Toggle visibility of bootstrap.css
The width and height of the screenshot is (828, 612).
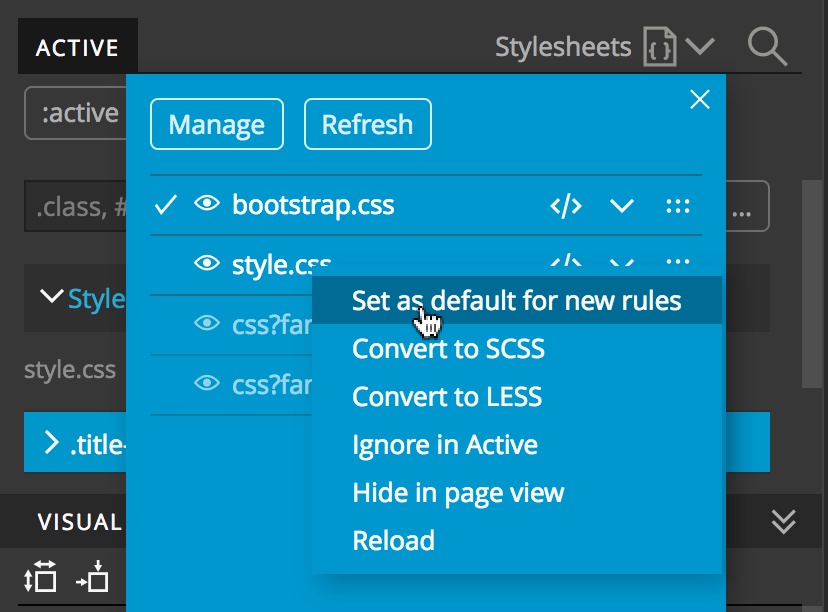207,205
